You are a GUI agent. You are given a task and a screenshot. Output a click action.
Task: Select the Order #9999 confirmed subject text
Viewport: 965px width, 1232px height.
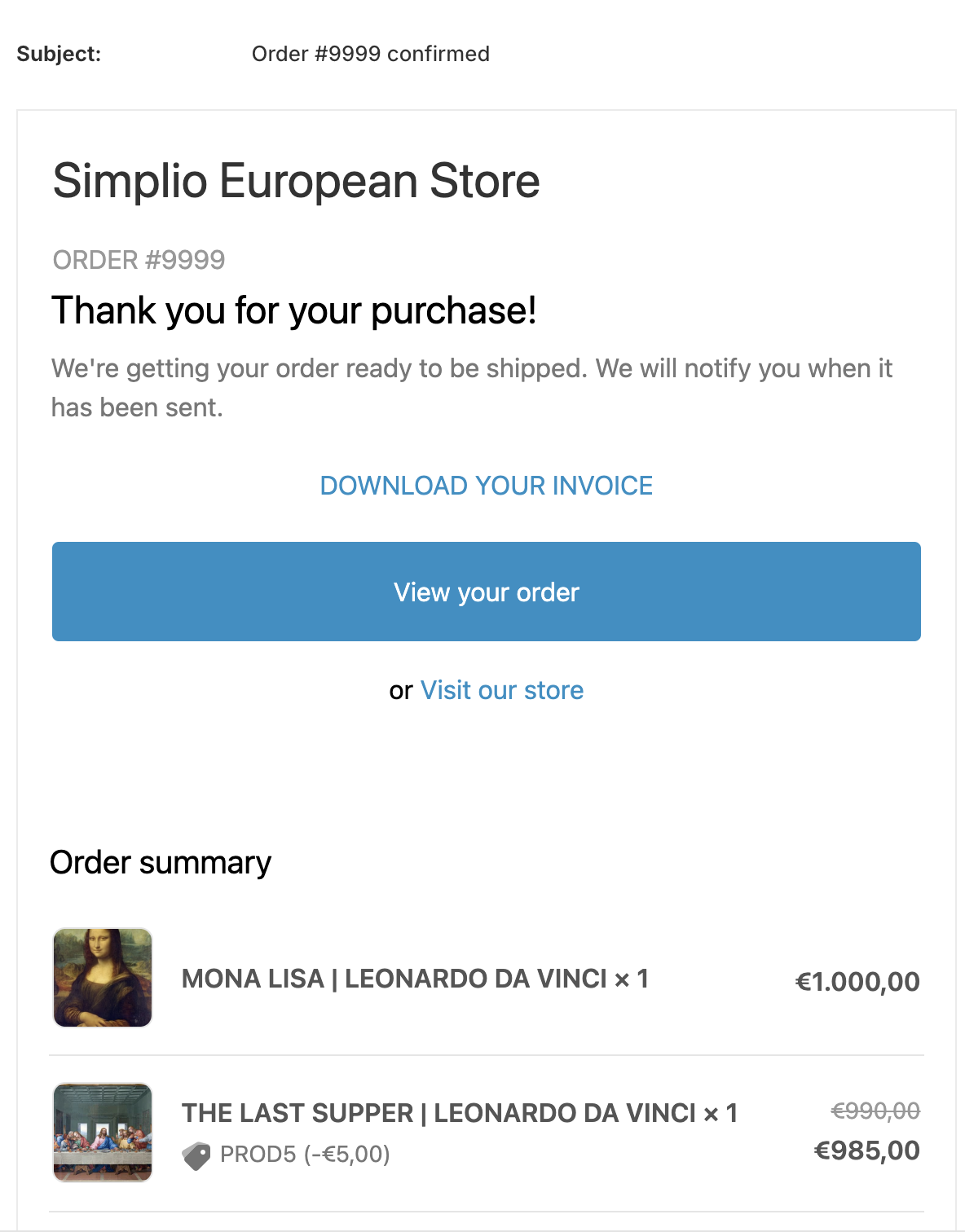coord(371,54)
